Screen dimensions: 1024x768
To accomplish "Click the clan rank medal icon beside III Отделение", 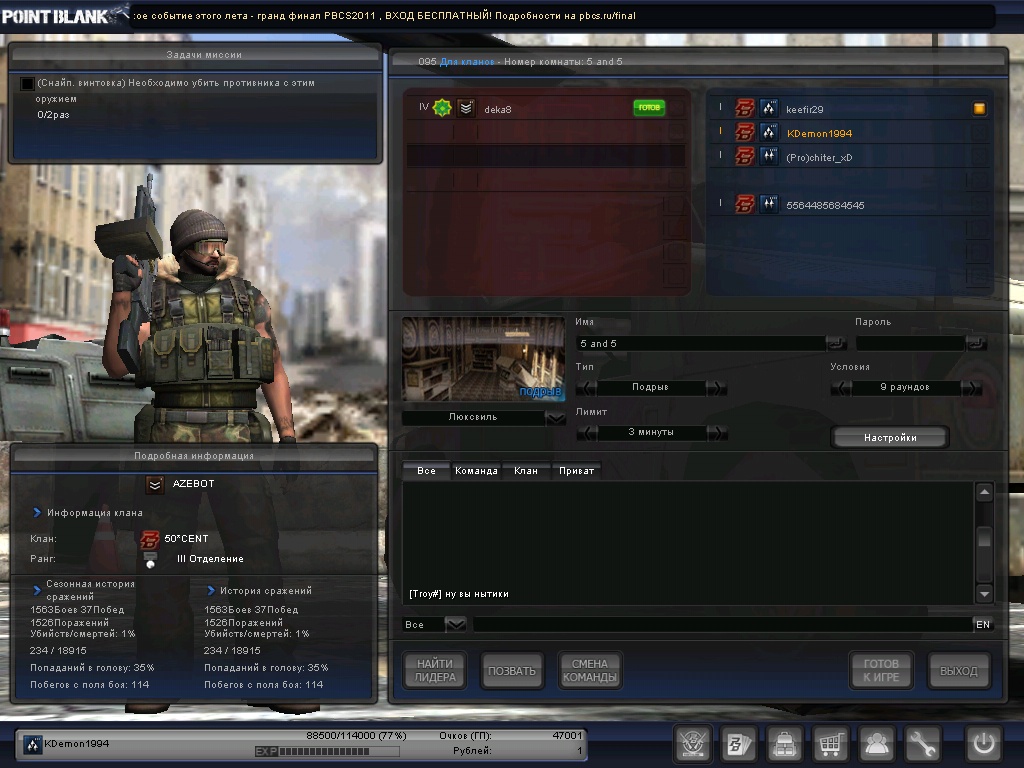I will [x=150, y=560].
